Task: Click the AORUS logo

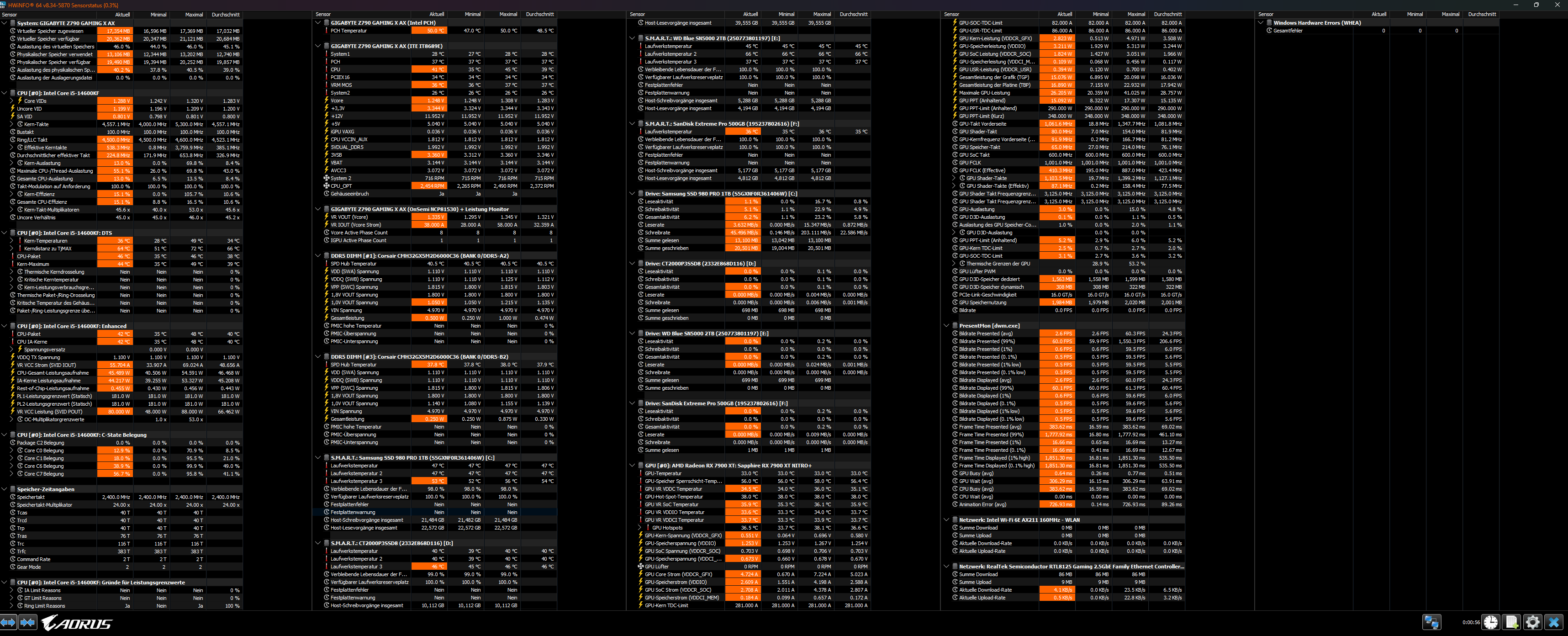Action: 77,623
